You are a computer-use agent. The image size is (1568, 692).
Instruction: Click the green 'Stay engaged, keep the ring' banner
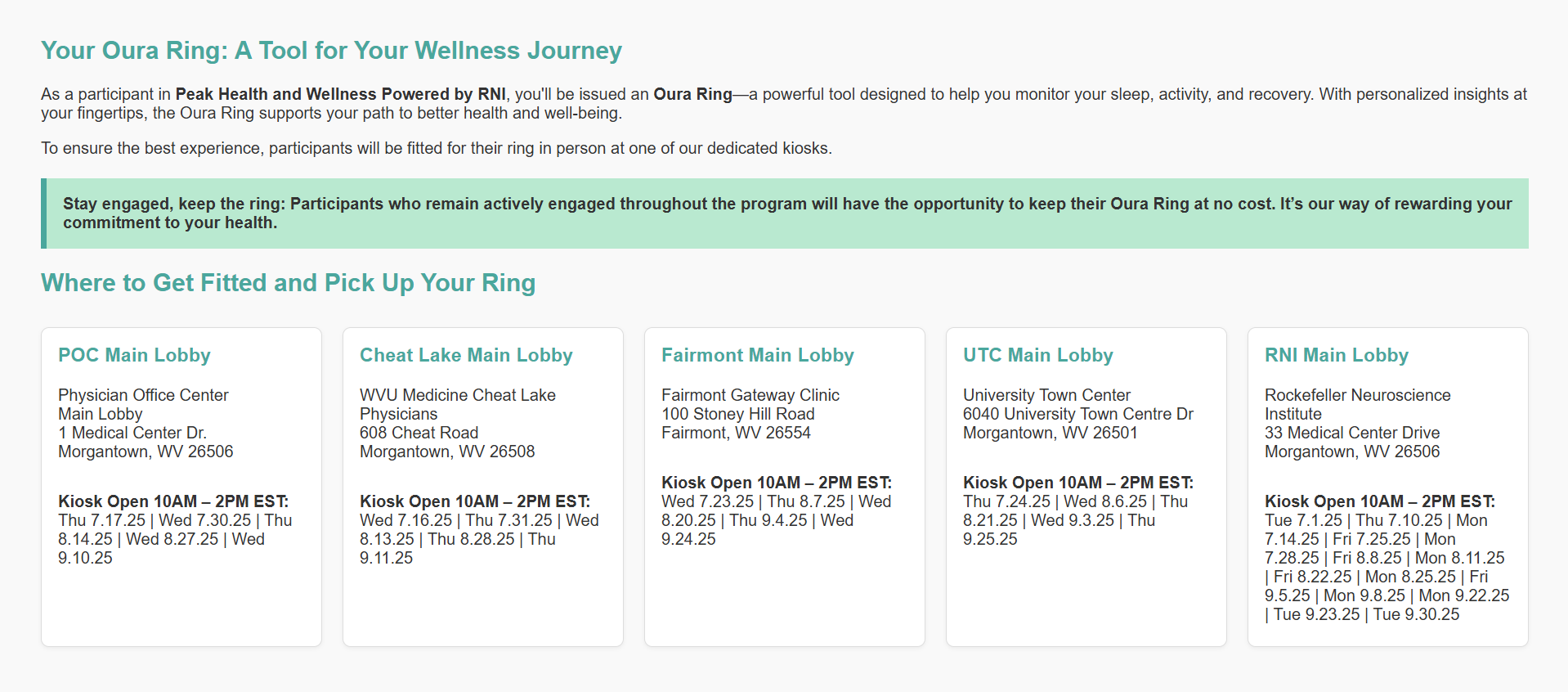[785, 213]
